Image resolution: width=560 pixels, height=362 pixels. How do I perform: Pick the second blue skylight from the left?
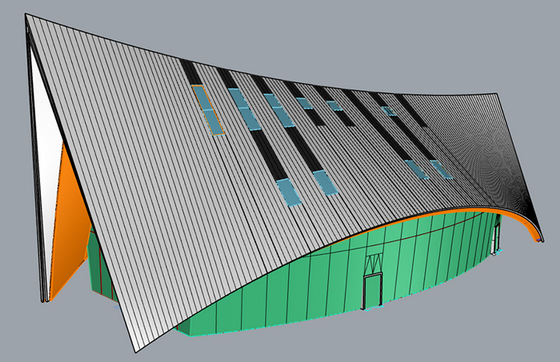[x=245, y=109]
